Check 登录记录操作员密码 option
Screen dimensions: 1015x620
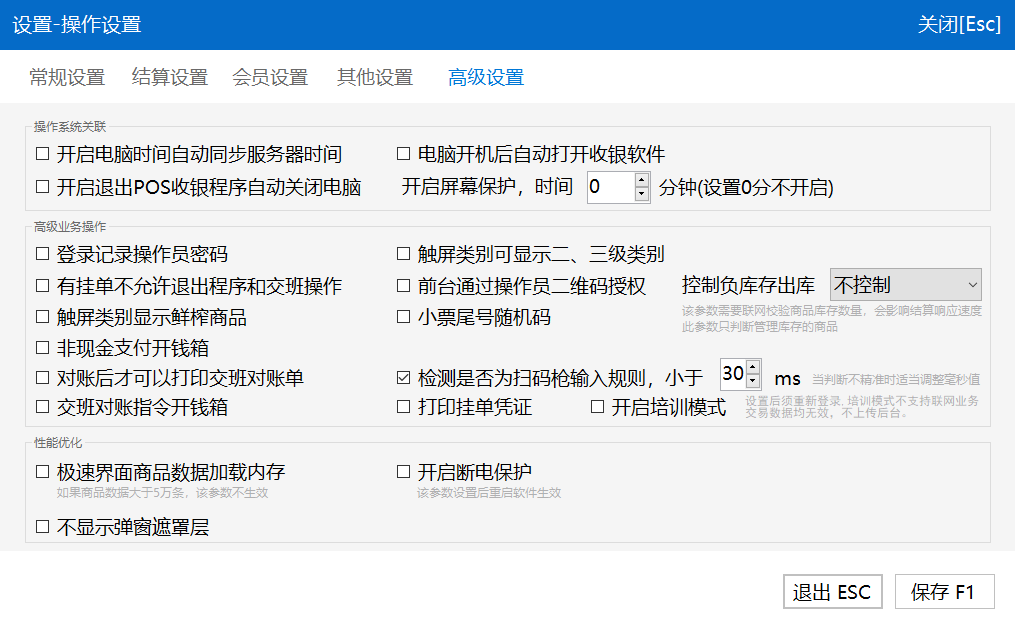point(43,254)
